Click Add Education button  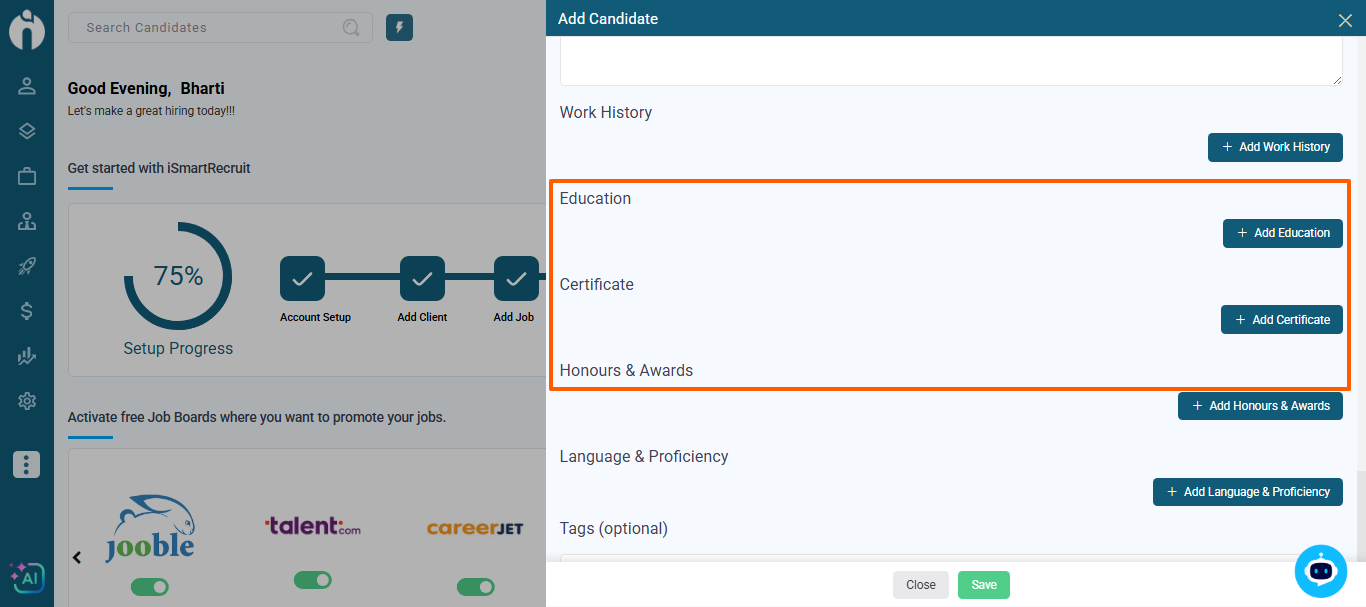1282,233
